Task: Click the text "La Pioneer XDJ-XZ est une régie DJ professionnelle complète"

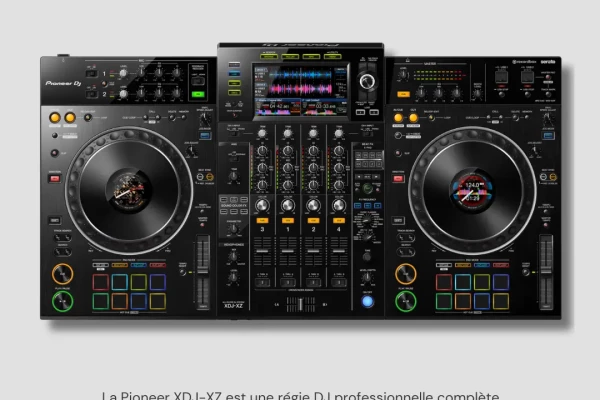Action: coord(300,395)
